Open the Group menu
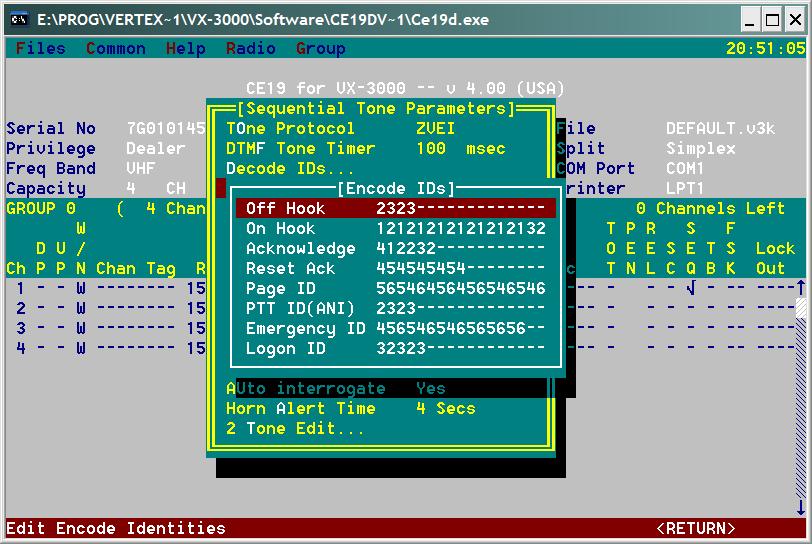 (x=321, y=48)
